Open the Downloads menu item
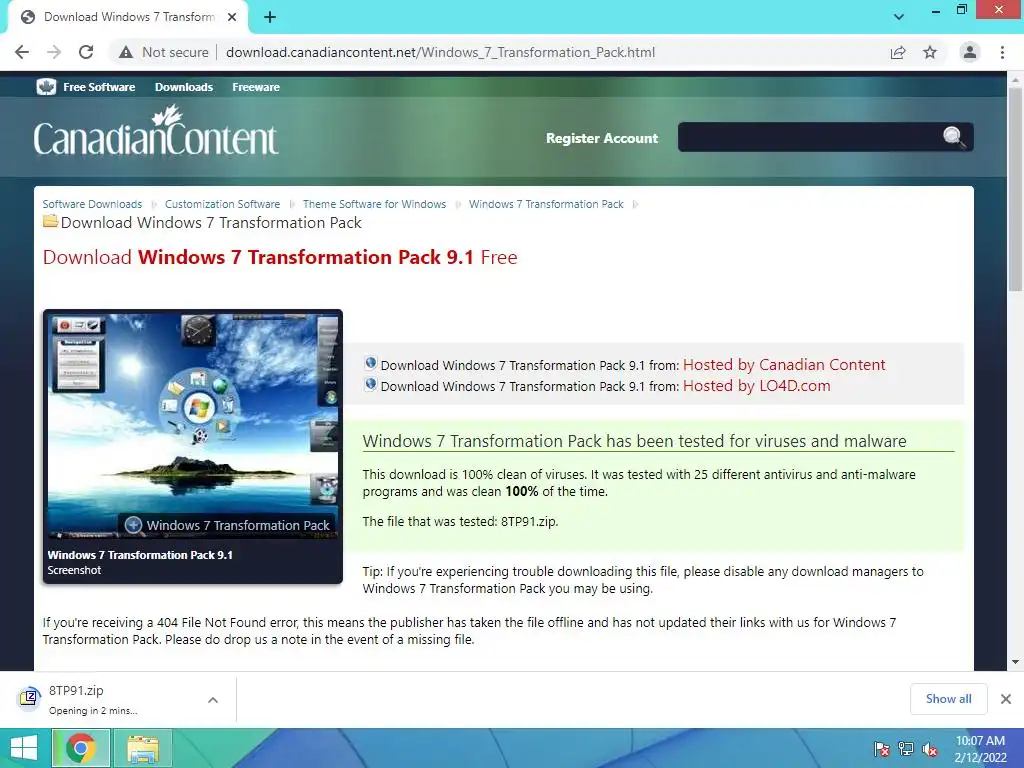This screenshot has height=768, width=1024. pos(184,87)
